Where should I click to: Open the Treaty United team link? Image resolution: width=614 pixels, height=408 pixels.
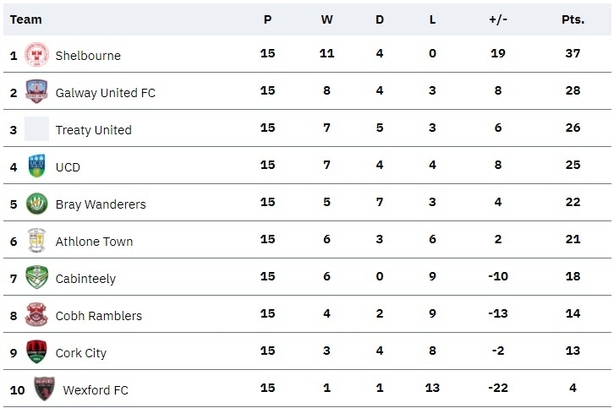(93, 130)
